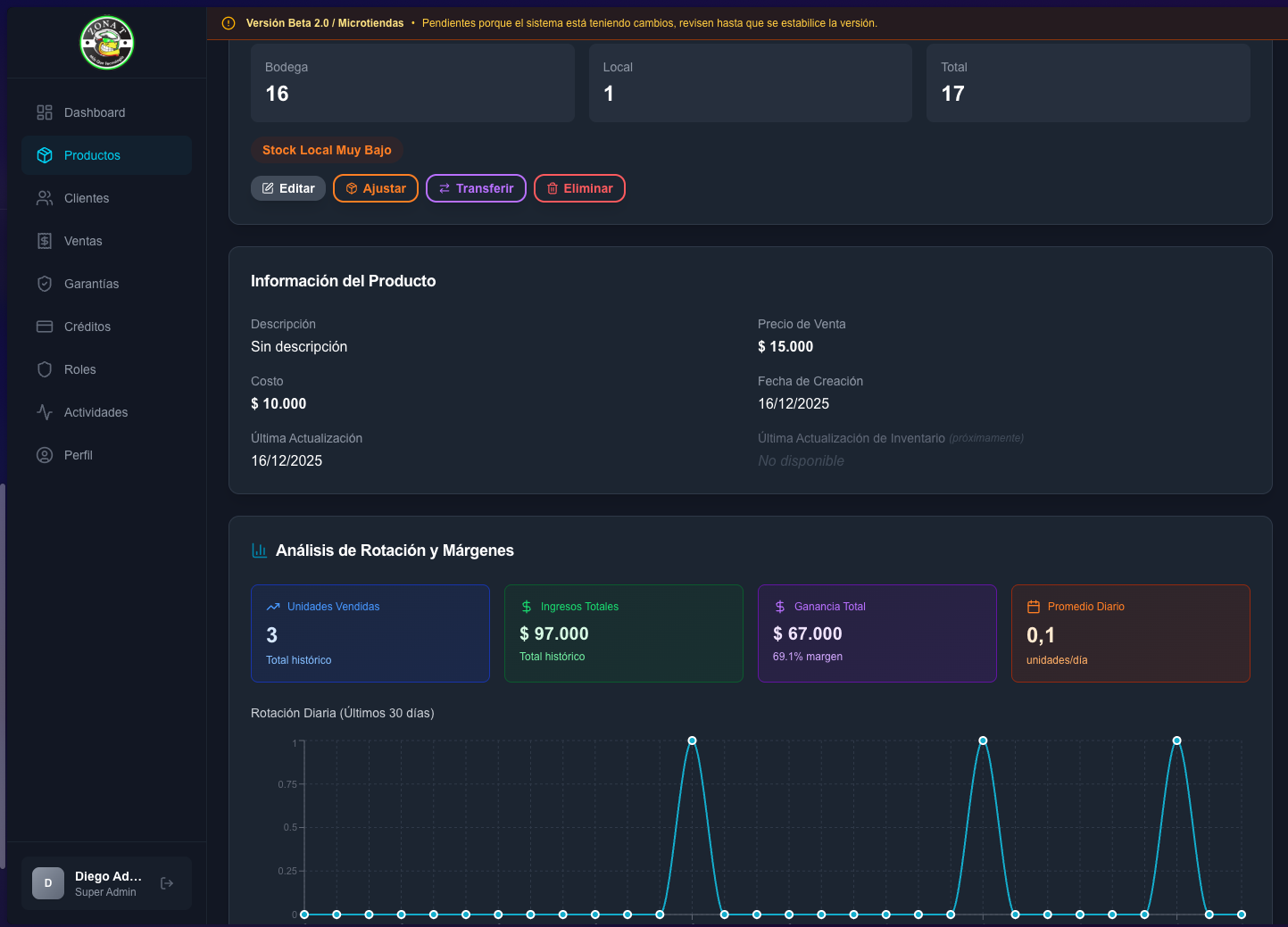Click the first peak point on rotation chart
The height and width of the screenshot is (927, 1288).
(x=692, y=741)
